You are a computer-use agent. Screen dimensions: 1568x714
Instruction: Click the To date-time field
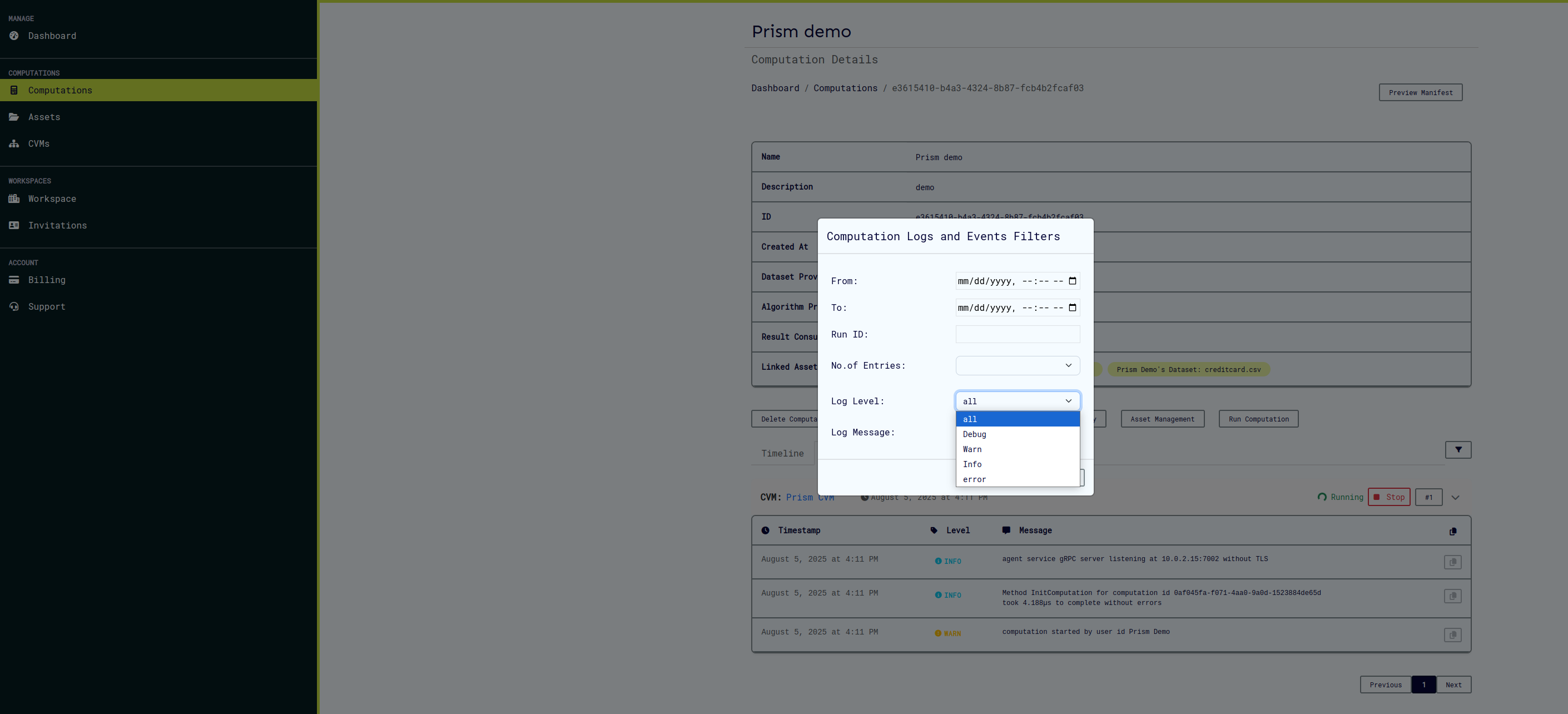pyautogui.click(x=1017, y=308)
